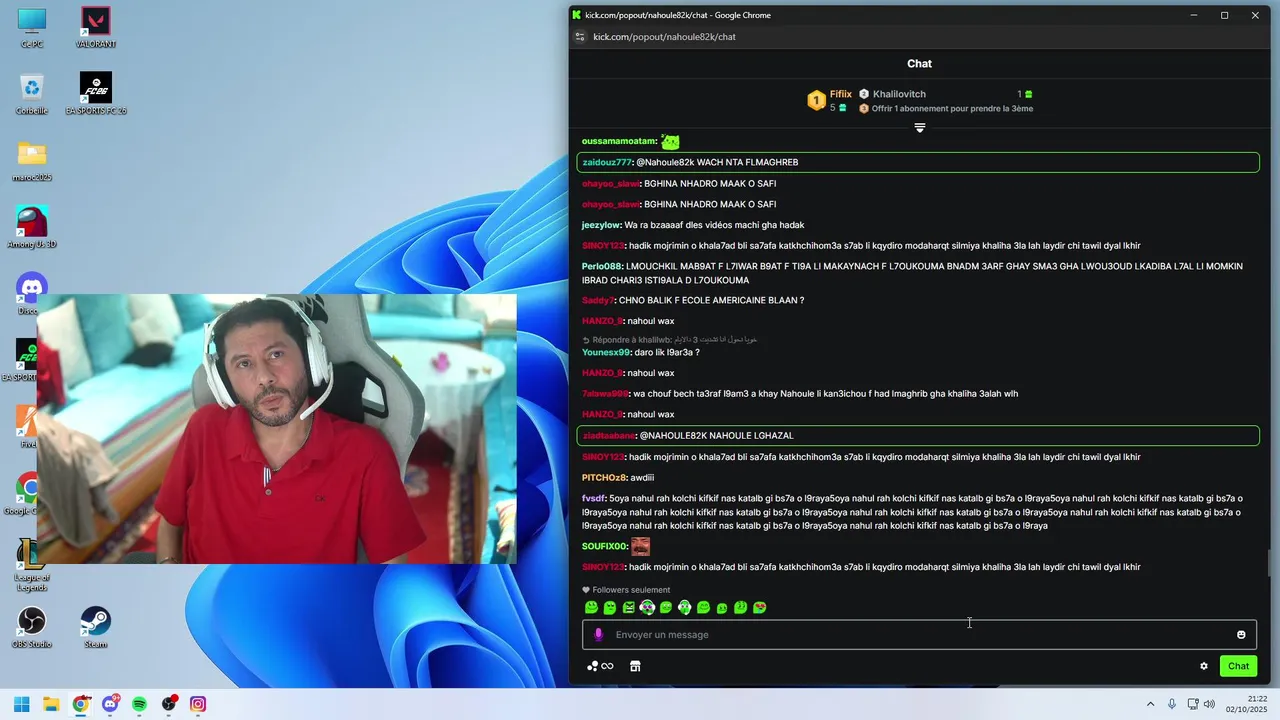Click the Followers seulement label

pos(631,590)
